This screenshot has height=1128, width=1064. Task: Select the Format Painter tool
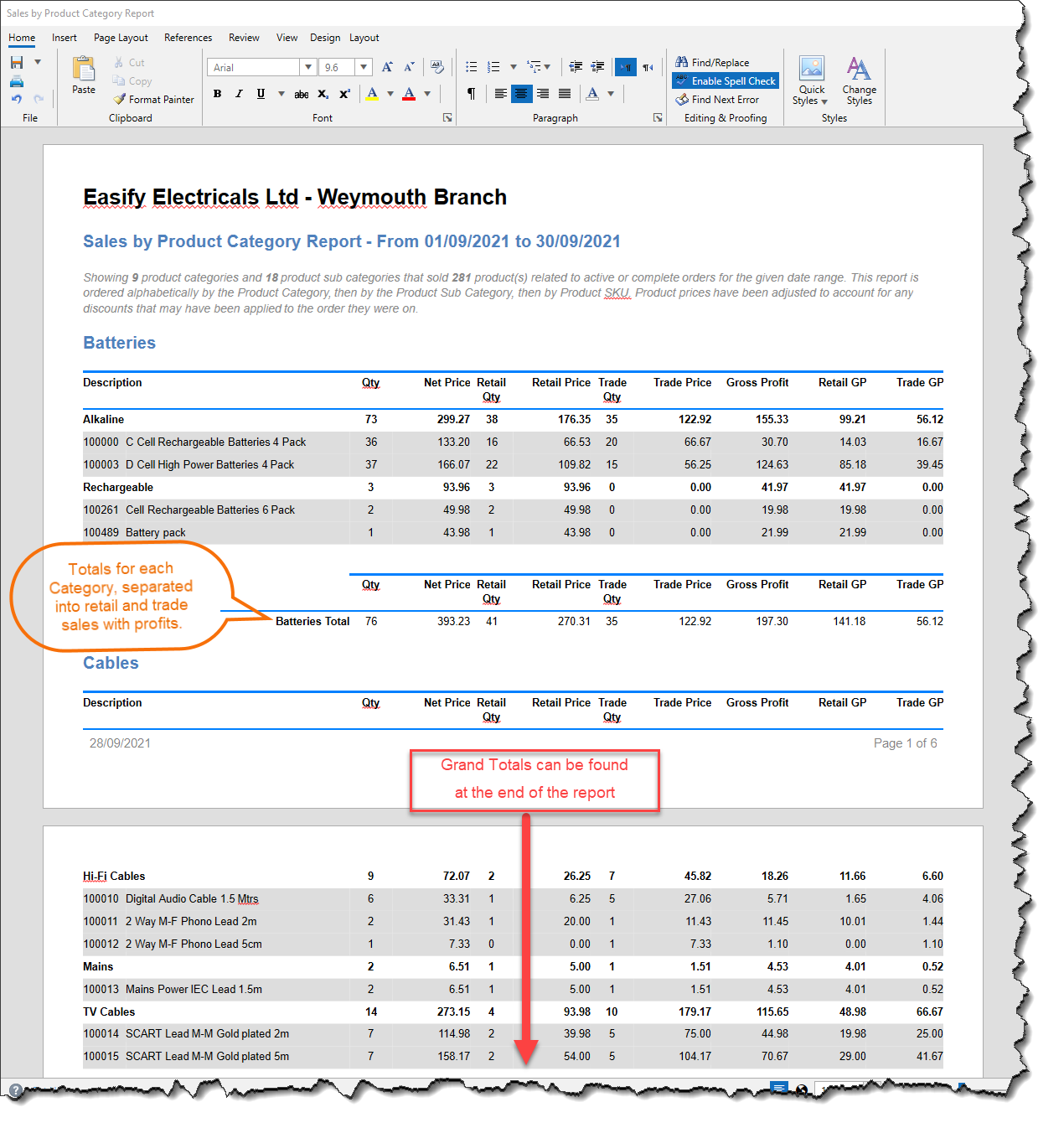(153, 99)
